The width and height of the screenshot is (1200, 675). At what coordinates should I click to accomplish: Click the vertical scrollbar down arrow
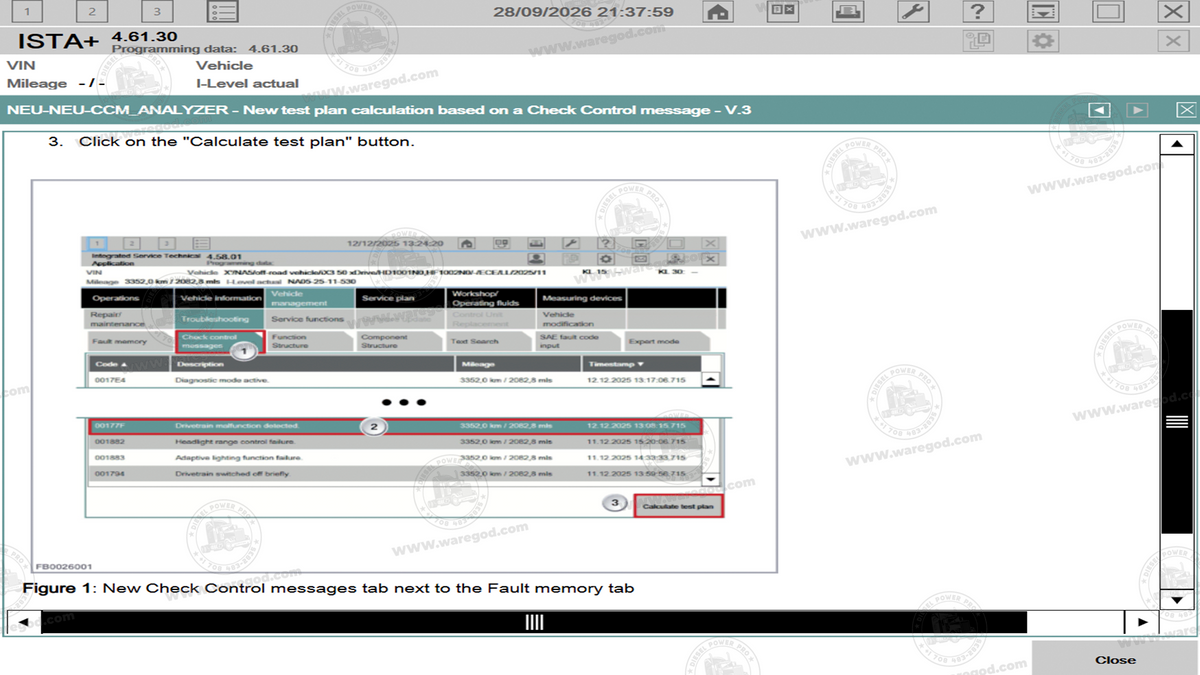pos(1177,599)
